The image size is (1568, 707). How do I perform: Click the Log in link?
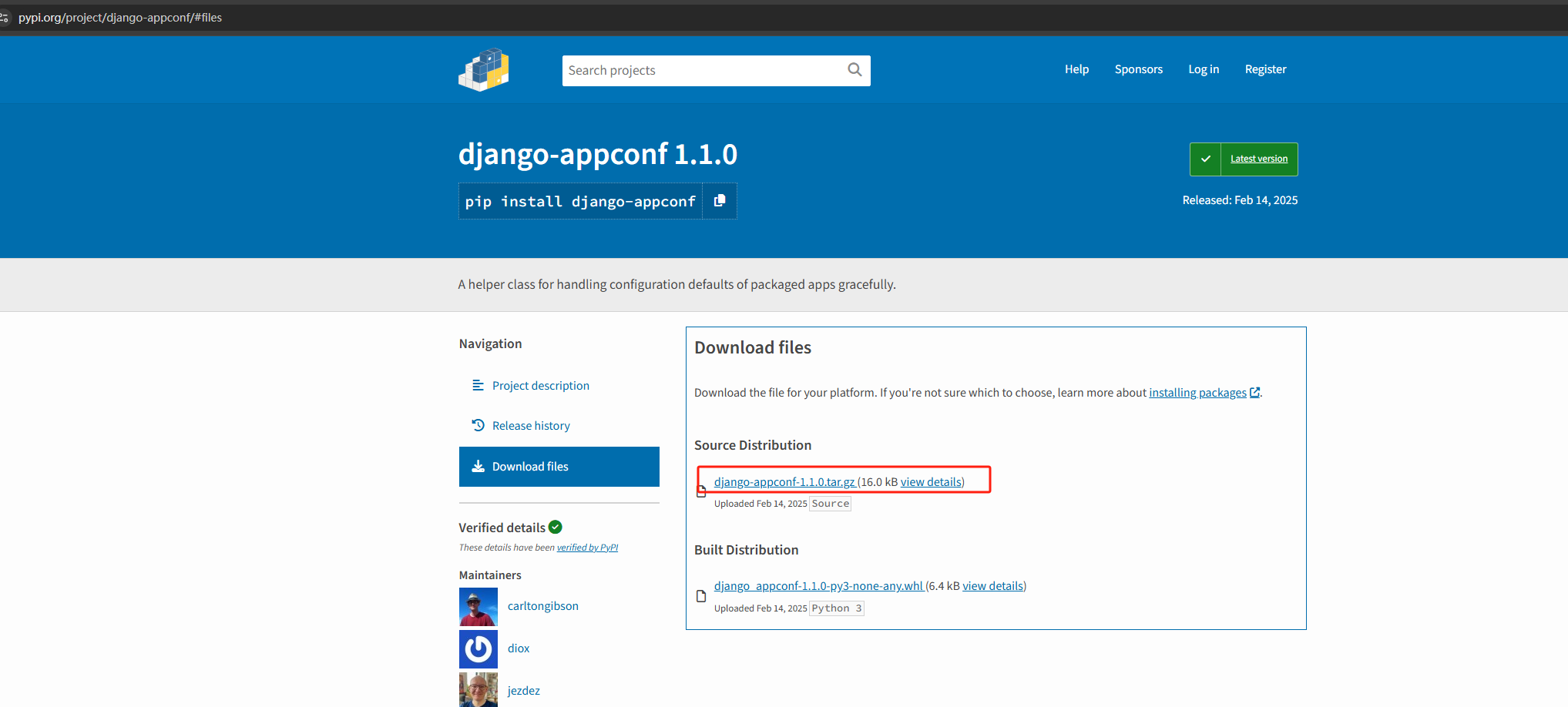(x=1203, y=69)
